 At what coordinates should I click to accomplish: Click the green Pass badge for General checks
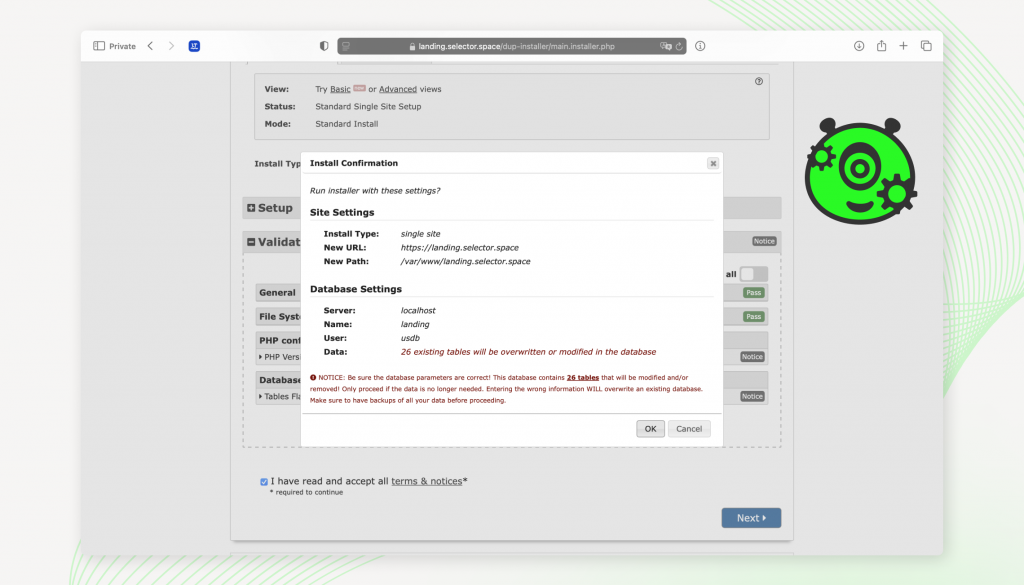tap(751, 292)
